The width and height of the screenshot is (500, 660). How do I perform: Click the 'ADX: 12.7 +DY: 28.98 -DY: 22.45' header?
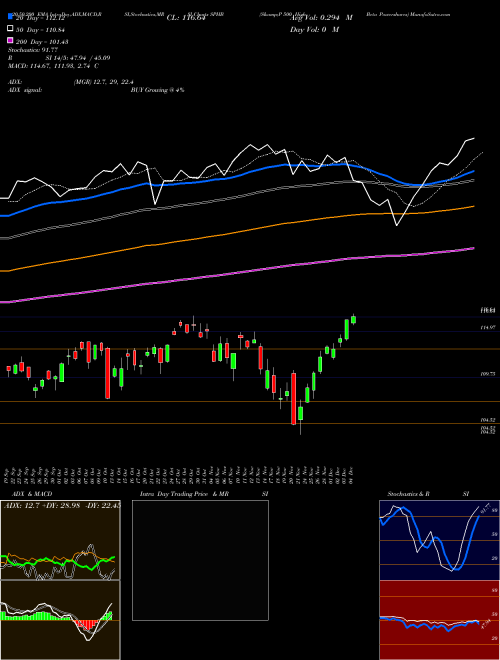click(62, 506)
